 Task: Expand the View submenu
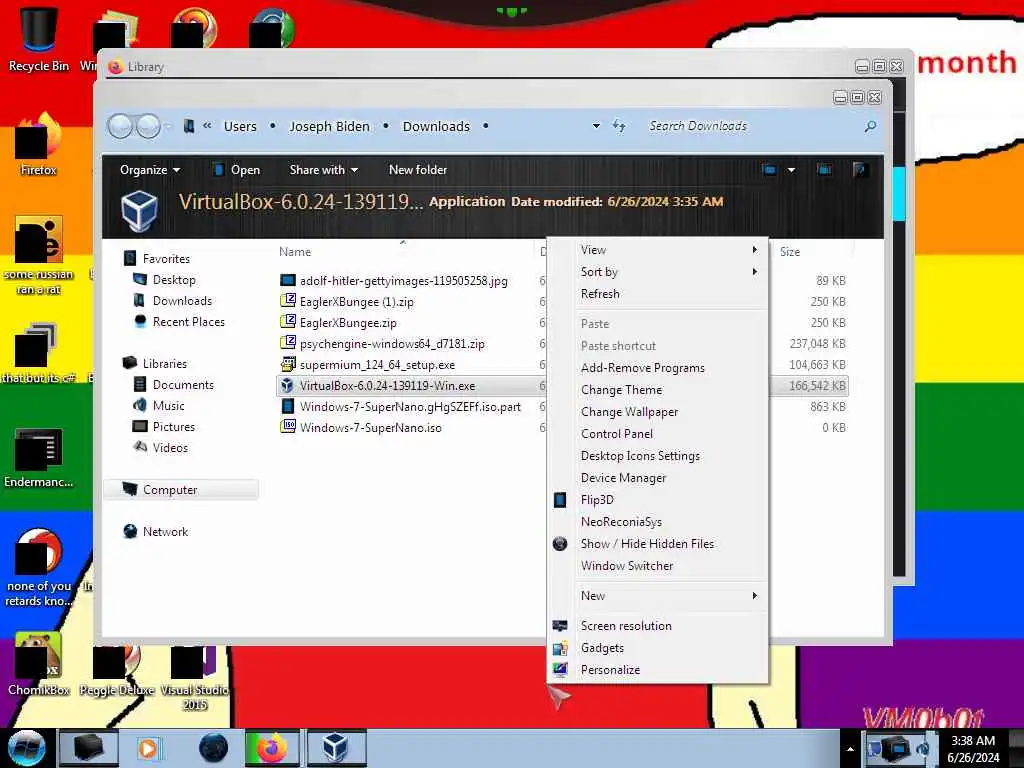657,250
